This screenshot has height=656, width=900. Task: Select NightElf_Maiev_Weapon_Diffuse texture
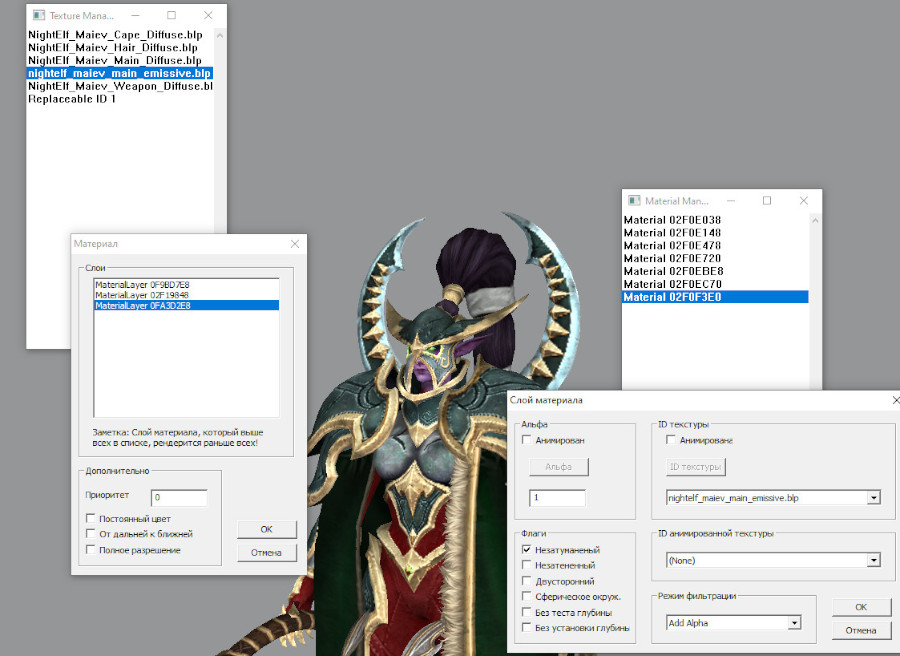pos(120,86)
